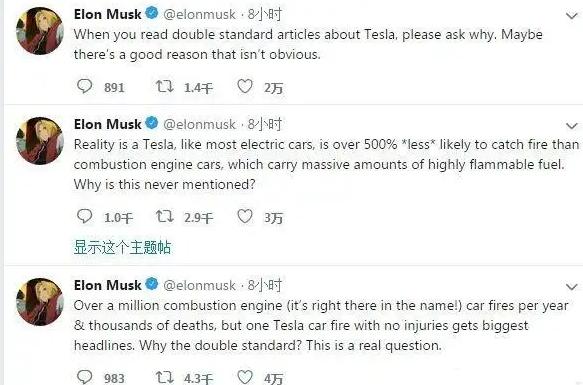Reply to the 500% less likely tweet
Viewport: 583px width, 385px height.
click(x=84, y=216)
